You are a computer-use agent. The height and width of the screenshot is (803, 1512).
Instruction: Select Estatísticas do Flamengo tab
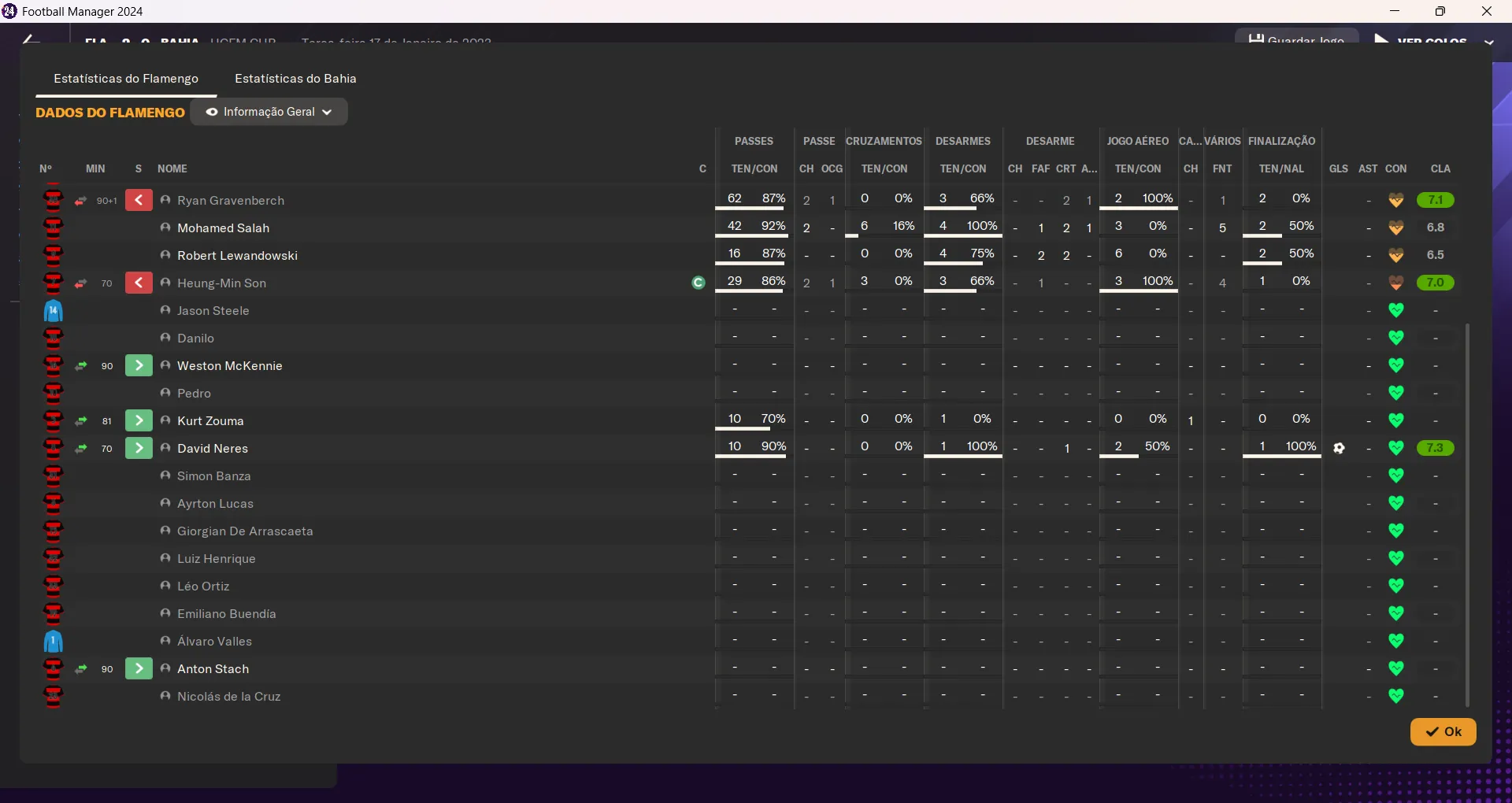pos(126,79)
